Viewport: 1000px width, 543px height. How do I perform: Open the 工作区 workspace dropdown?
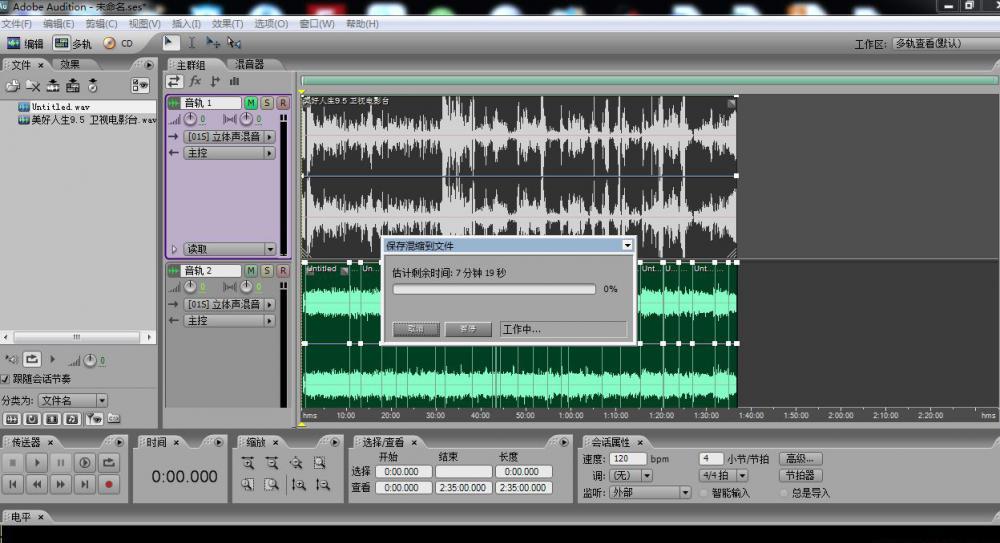tap(944, 43)
